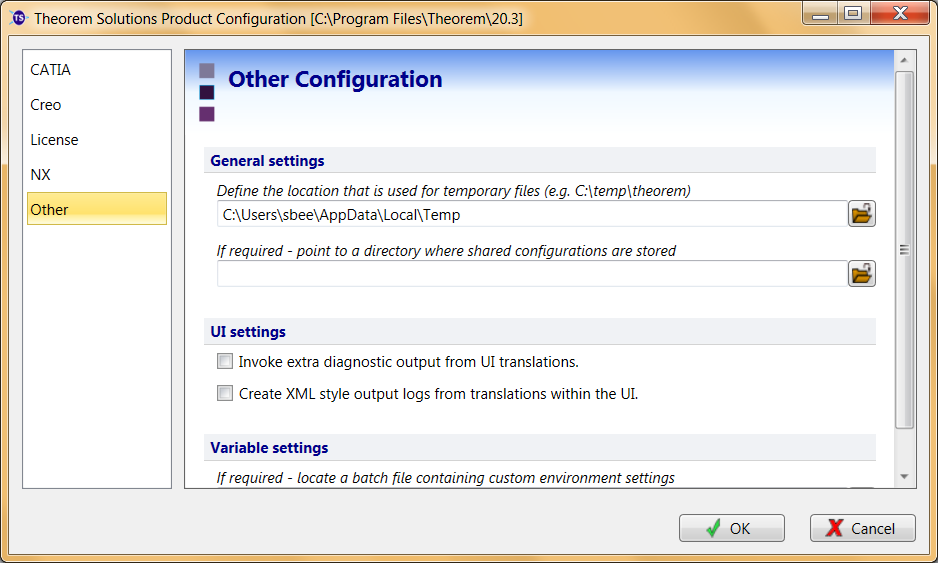
Task: Close the Product Configuration window
Action: point(900,13)
